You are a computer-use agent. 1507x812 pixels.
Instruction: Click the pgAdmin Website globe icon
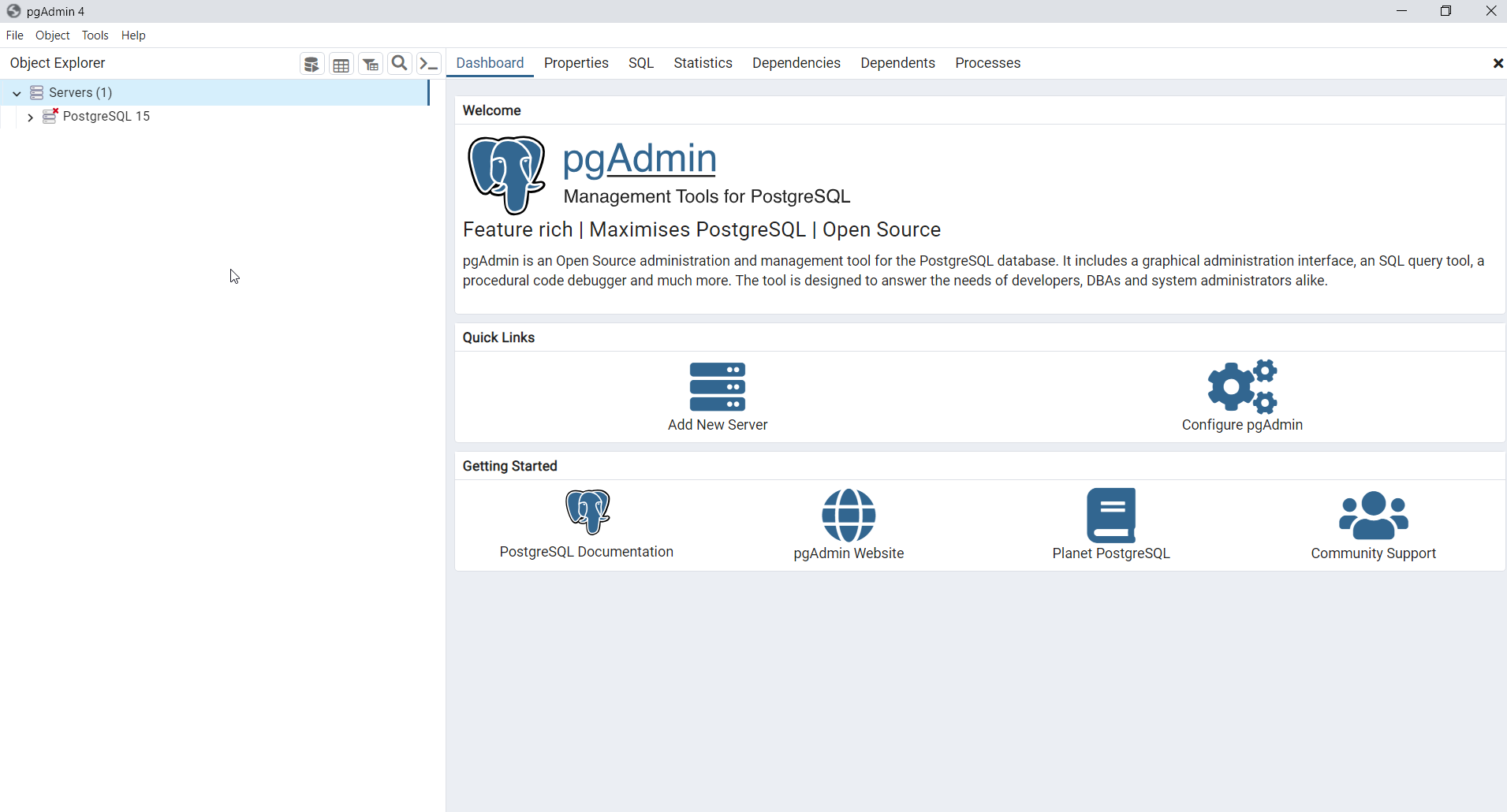click(849, 515)
